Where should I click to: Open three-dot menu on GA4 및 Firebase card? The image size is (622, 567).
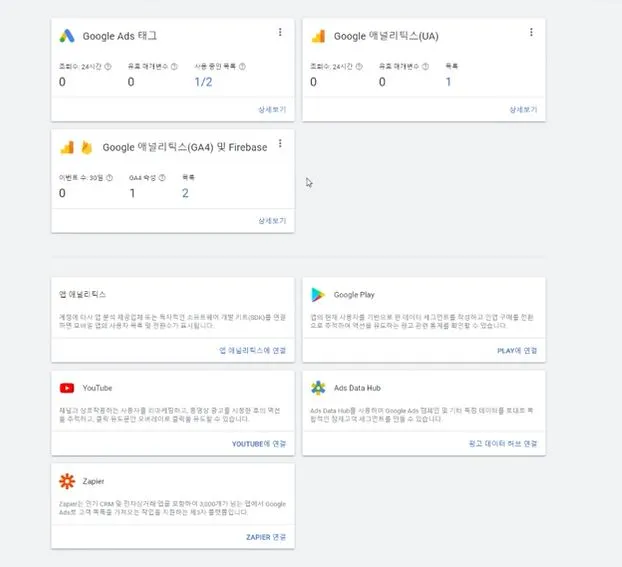pyautogui.click(x=280, y=143)
